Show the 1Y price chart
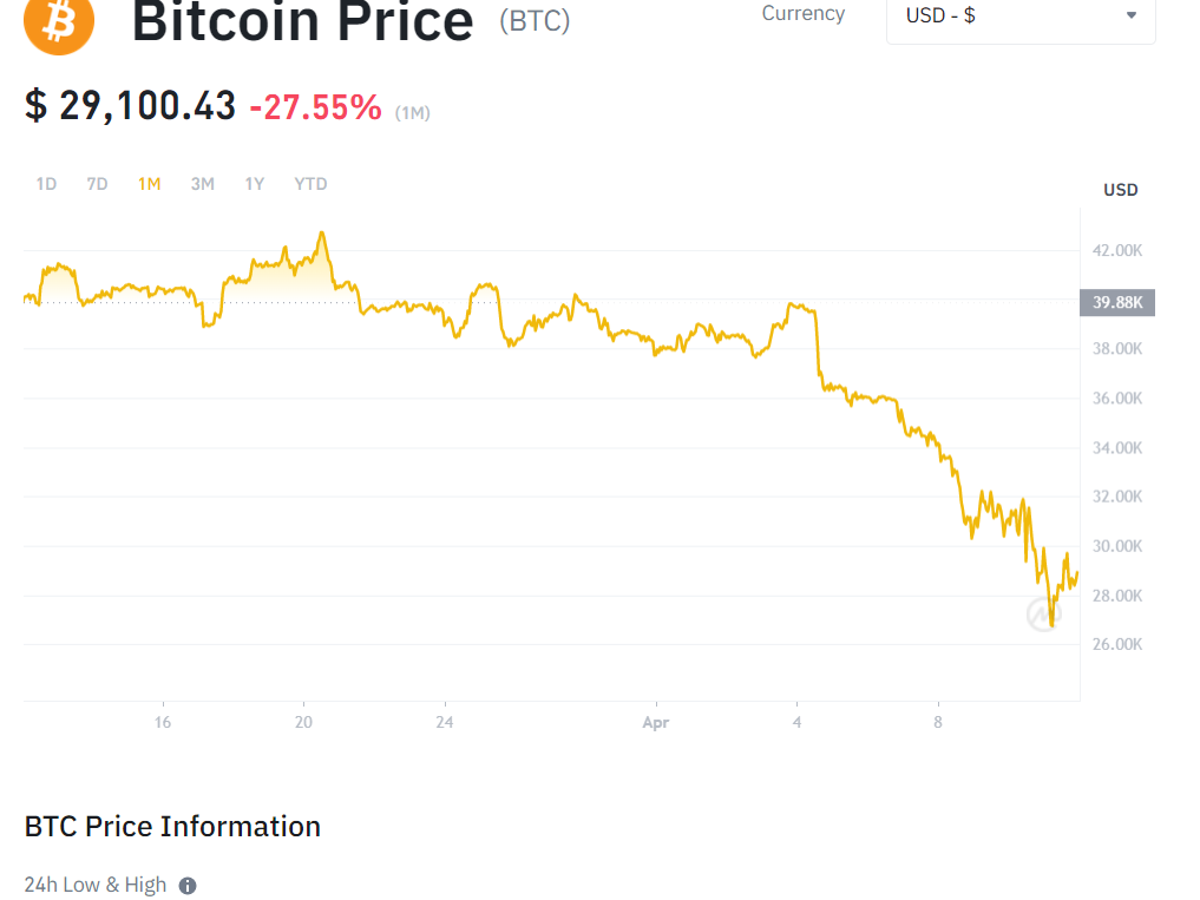This screenshot has width=1200, height=900. click(x=255, y=184)
